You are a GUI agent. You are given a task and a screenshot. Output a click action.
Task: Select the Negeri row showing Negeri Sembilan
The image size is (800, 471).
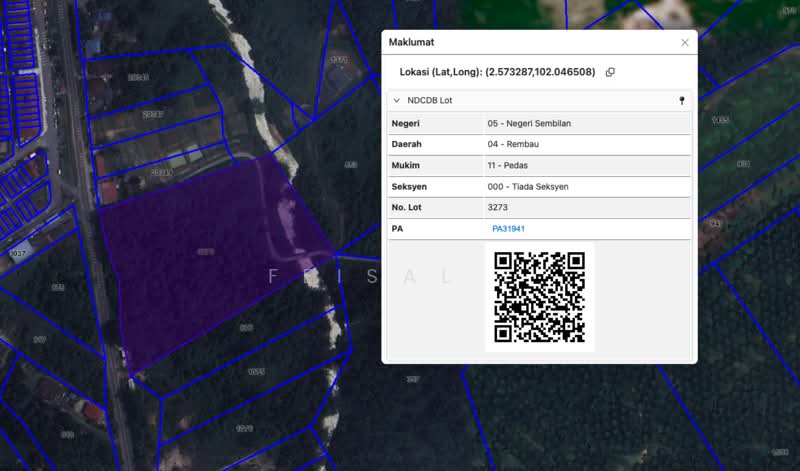[x=539, y=123]
